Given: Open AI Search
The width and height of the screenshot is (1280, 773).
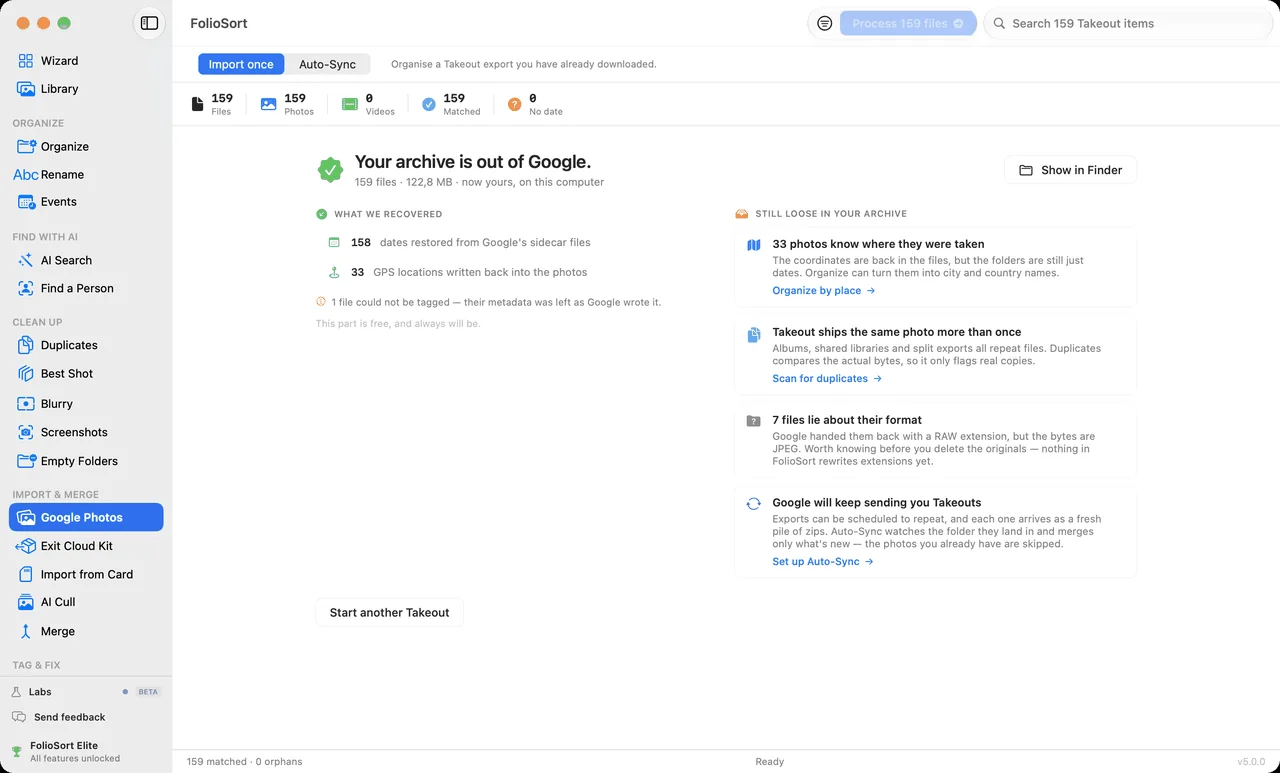Looking at the screenshot, I should tap(86, 260).
